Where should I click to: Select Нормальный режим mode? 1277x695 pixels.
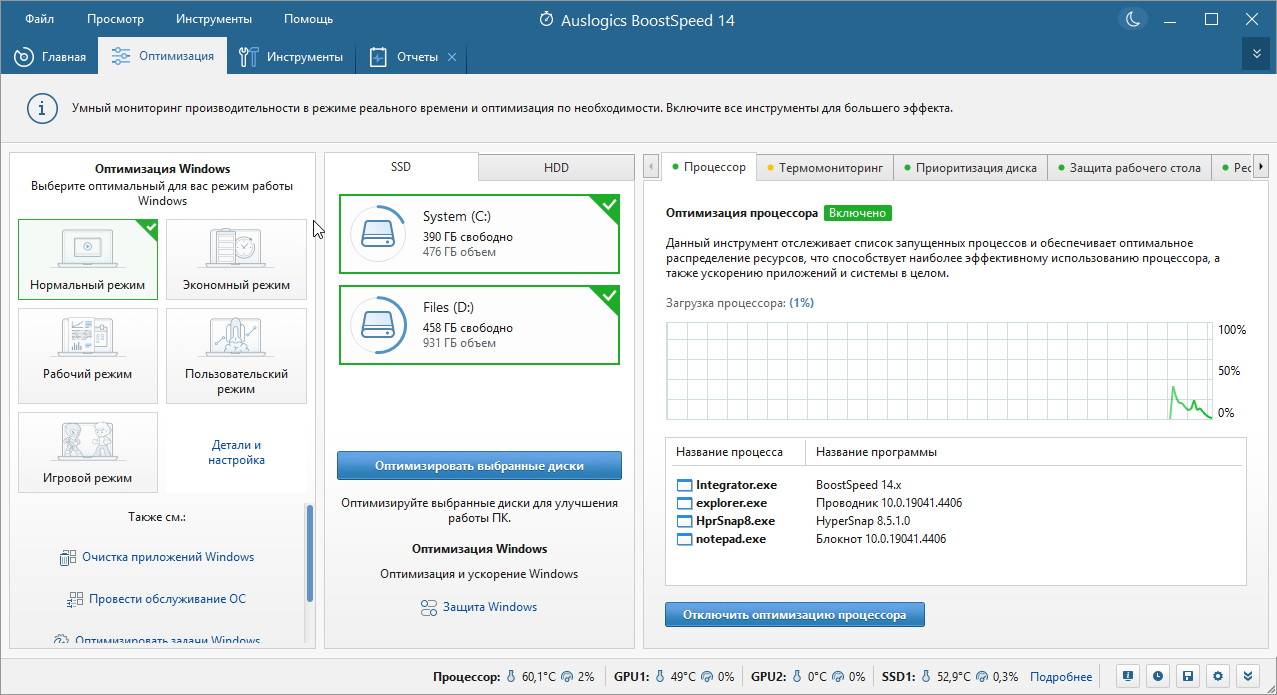coord(87,259)
